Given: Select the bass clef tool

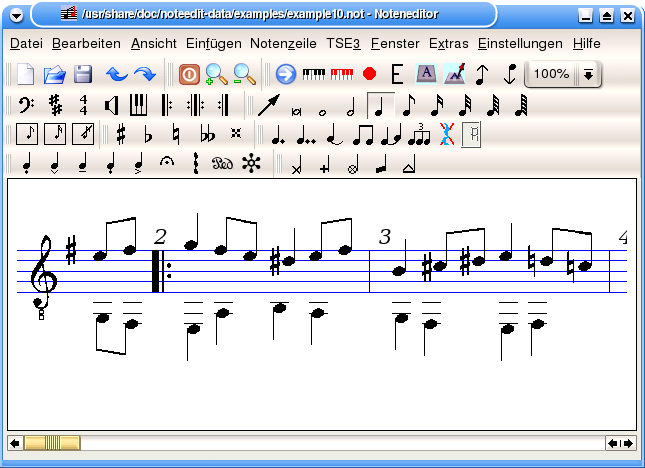Looking at the screenshot, I should 27,104.
